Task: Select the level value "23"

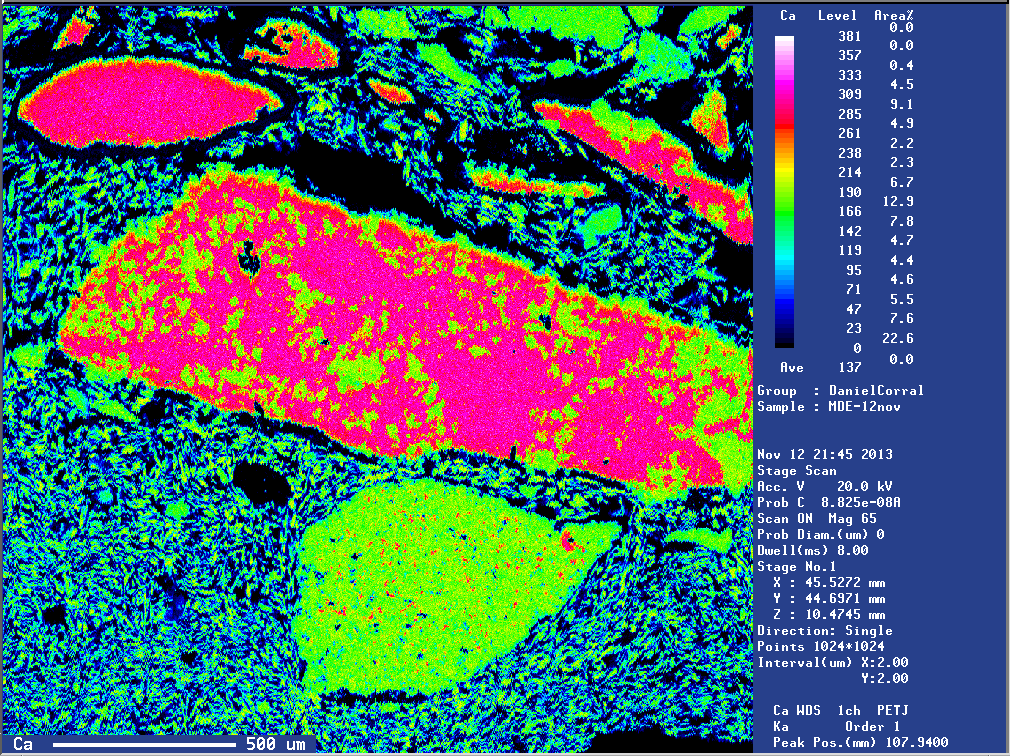Action: (x=853, y=328)
